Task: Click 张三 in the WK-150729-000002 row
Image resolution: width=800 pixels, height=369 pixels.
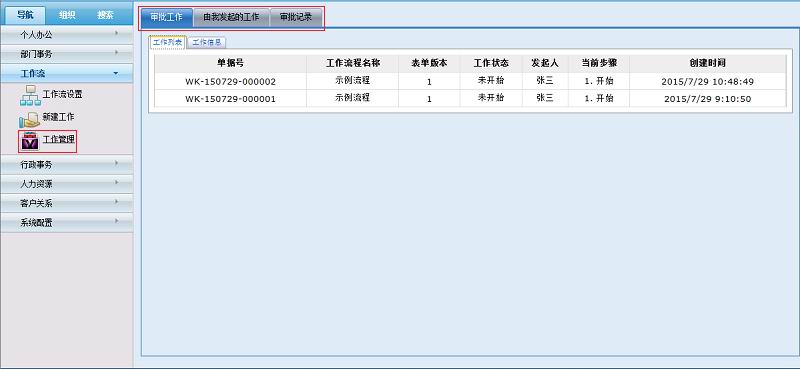Action: click(545, 81)
